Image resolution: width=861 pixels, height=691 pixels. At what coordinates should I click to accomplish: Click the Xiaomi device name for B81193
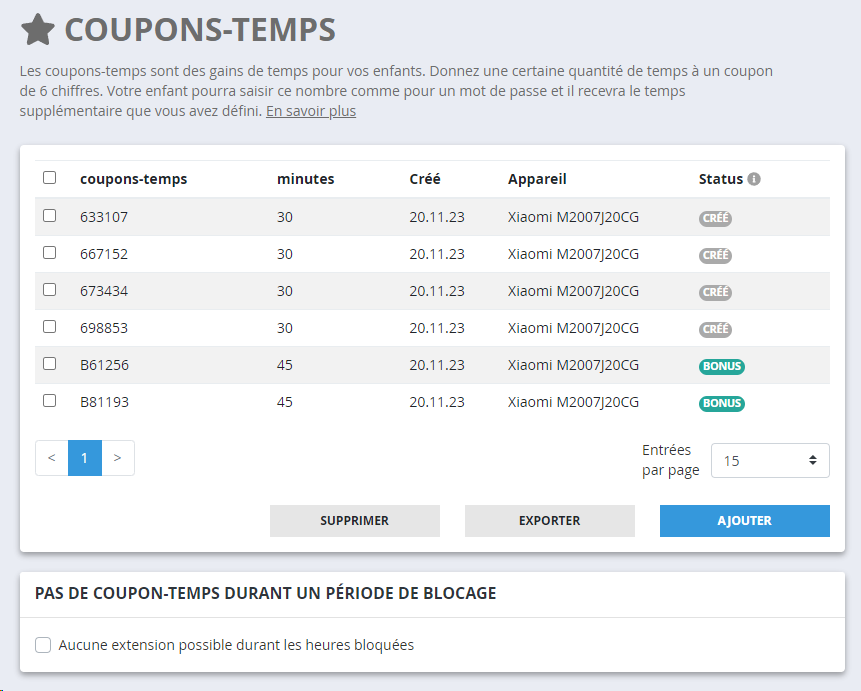(x=573, y=402)
